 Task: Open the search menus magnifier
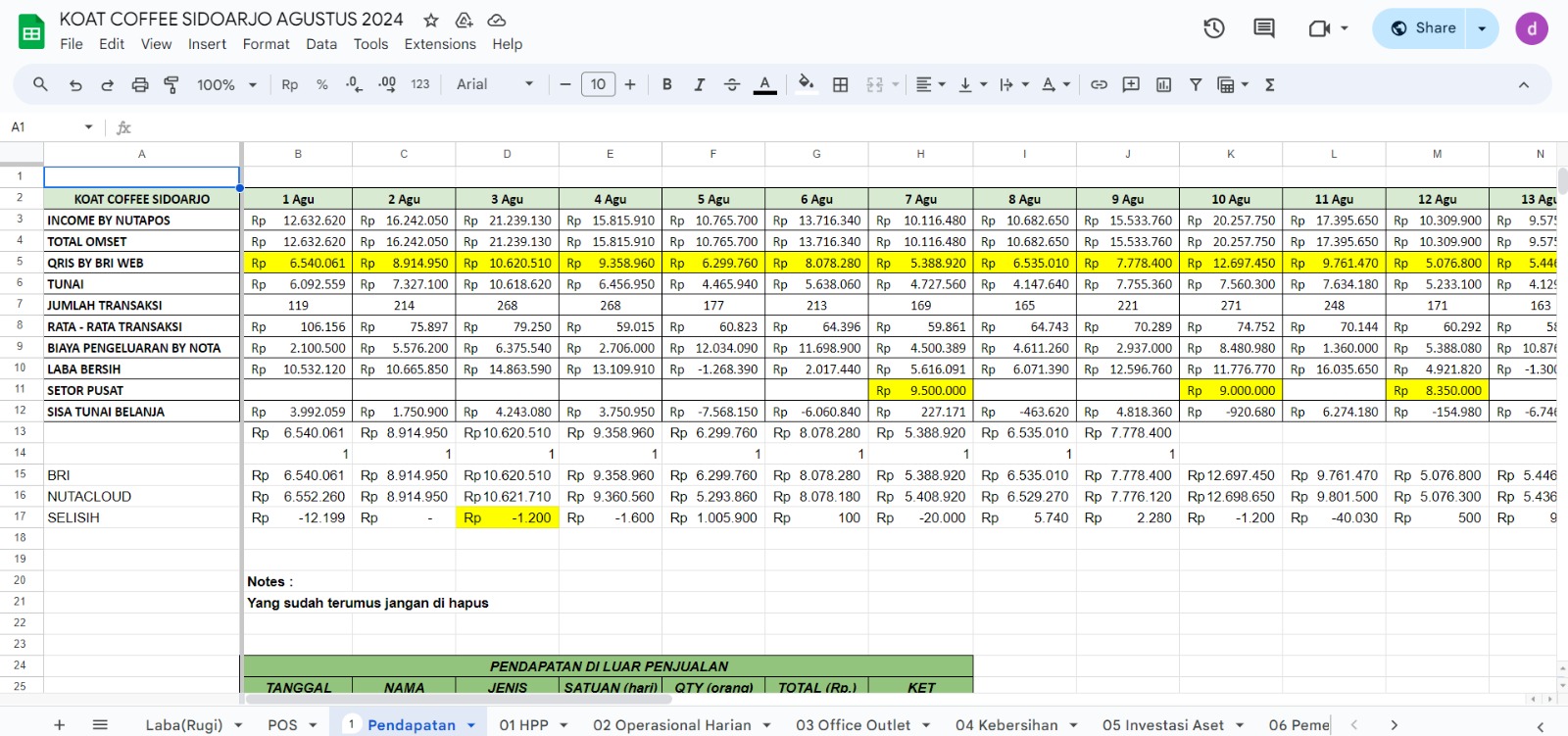click(40, 84)
